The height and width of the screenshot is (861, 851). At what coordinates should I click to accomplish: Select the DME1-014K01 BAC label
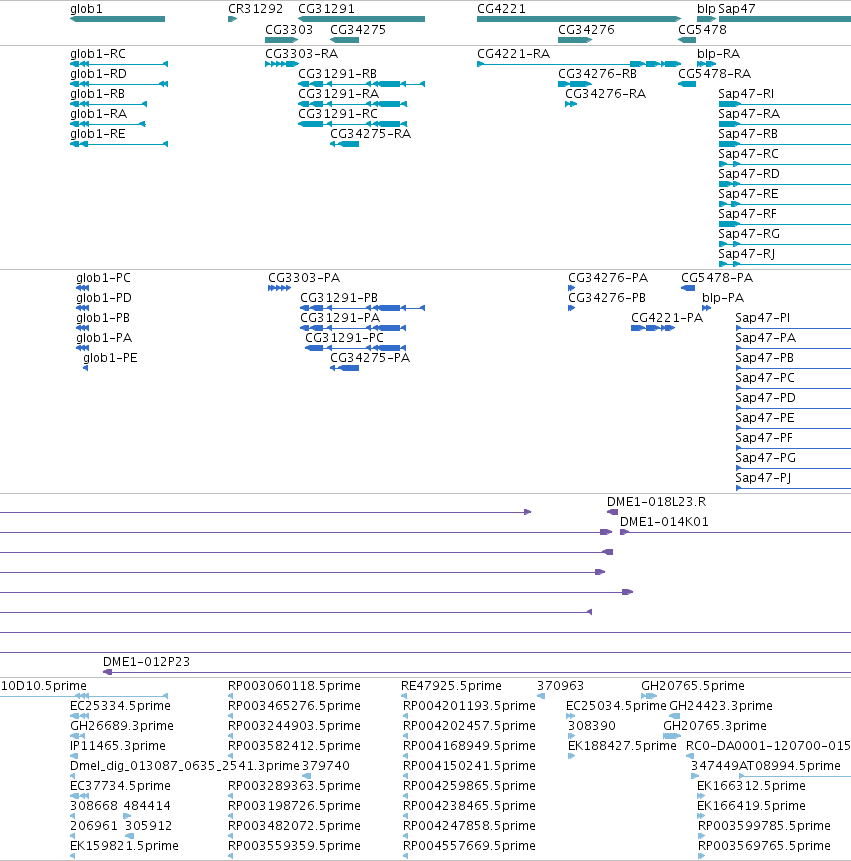[x=664, y=522]
